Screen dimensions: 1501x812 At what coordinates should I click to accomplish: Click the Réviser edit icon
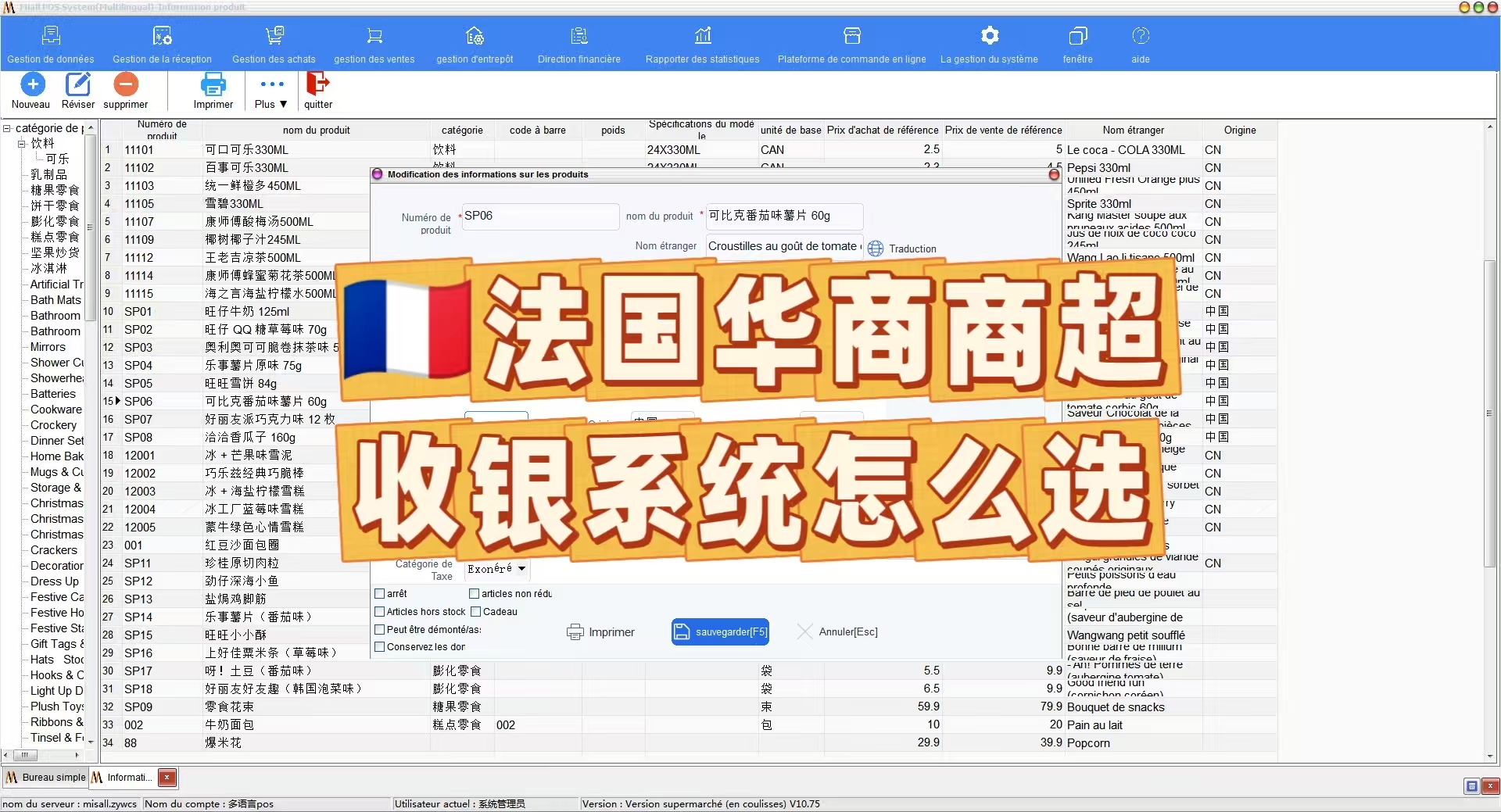[78, 84]
